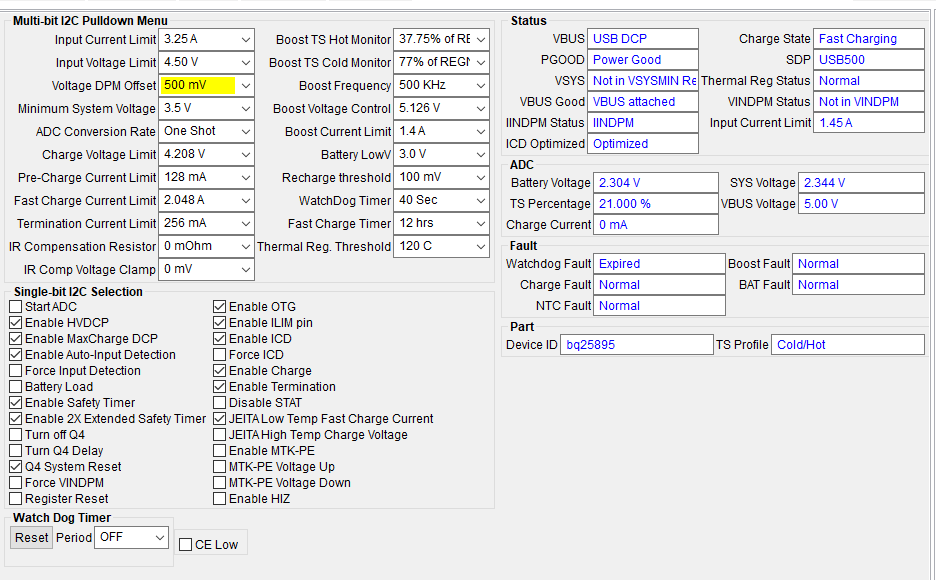The image size is (936, 580).
Task: Open Fast Charge Current Limit dropdown
Action: coord(206,200)
